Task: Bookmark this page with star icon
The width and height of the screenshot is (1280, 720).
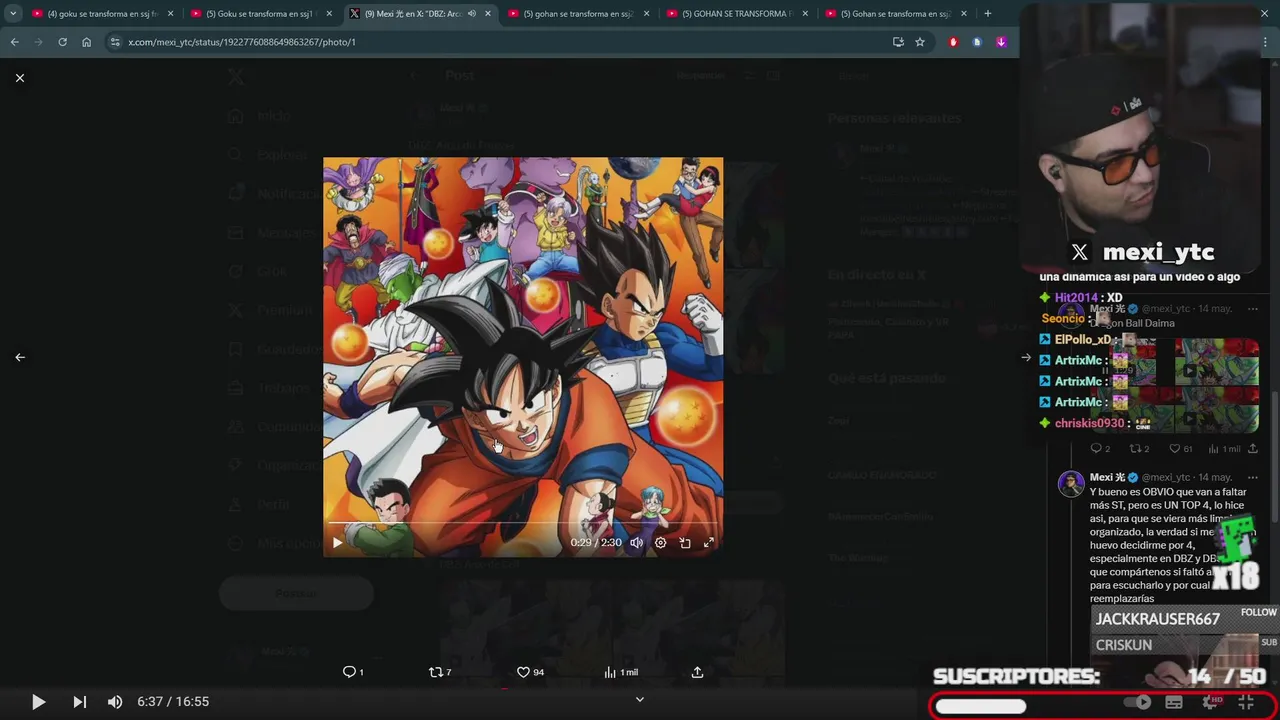Action: click(x=920, y=42)
